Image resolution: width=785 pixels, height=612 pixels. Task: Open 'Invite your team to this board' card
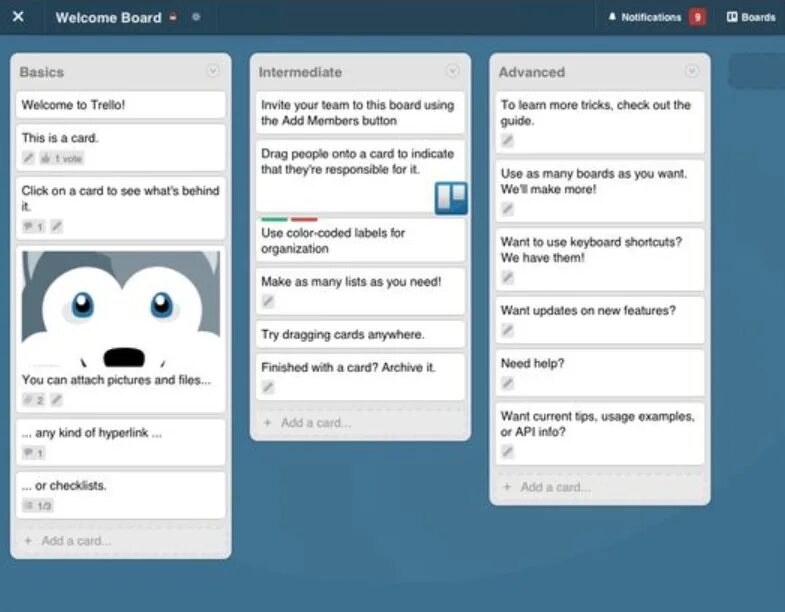click(x=360, y=113)
